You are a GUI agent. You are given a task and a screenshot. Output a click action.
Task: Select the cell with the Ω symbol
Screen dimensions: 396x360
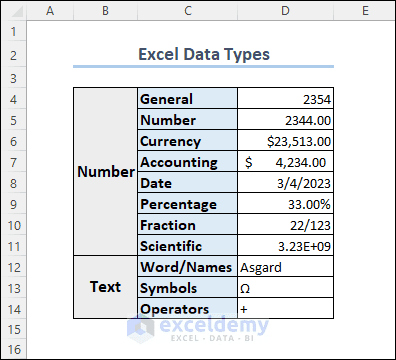(x=286, y=288)
